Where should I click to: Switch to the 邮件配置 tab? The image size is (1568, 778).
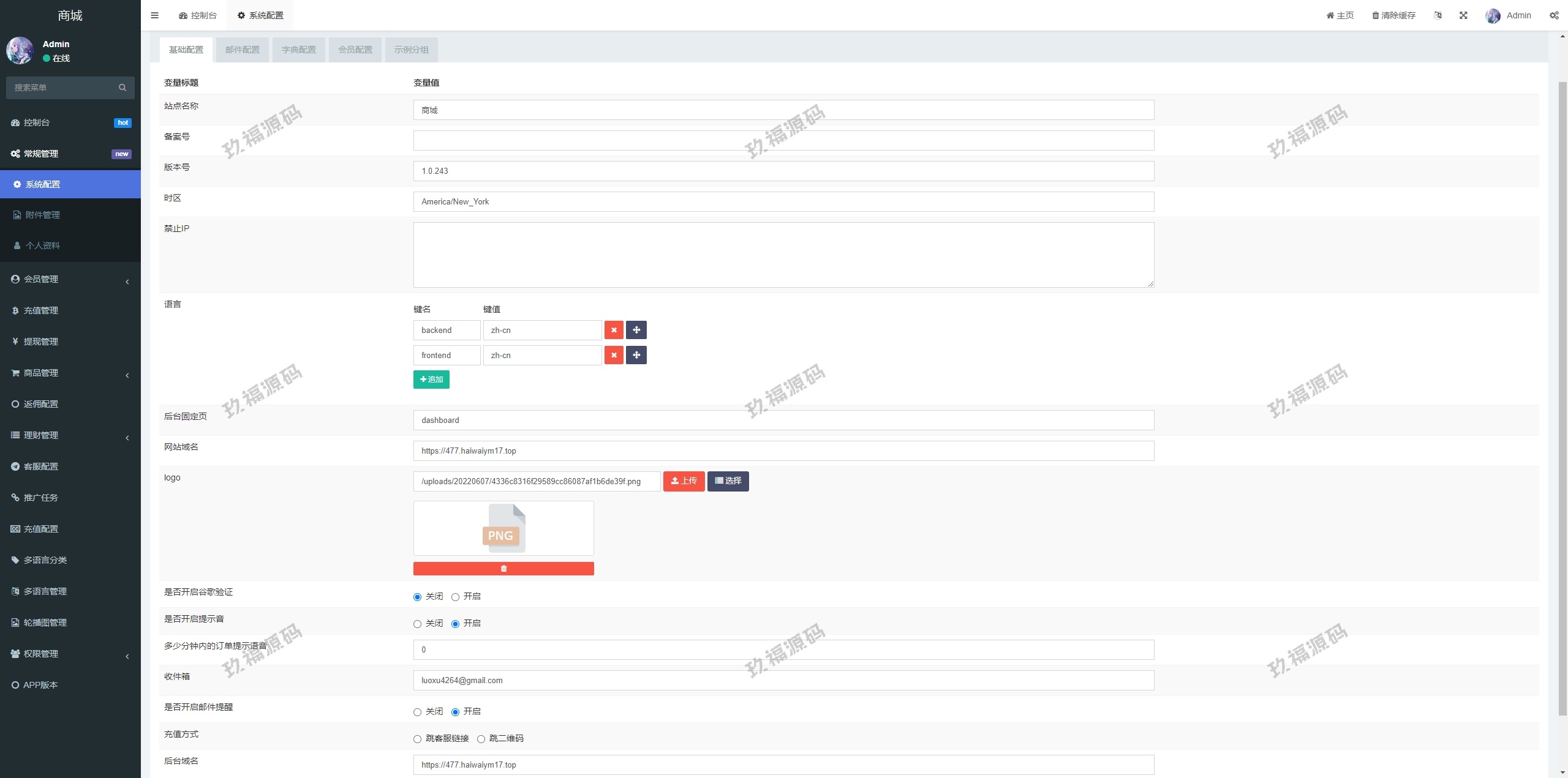(x=242, y=50)
